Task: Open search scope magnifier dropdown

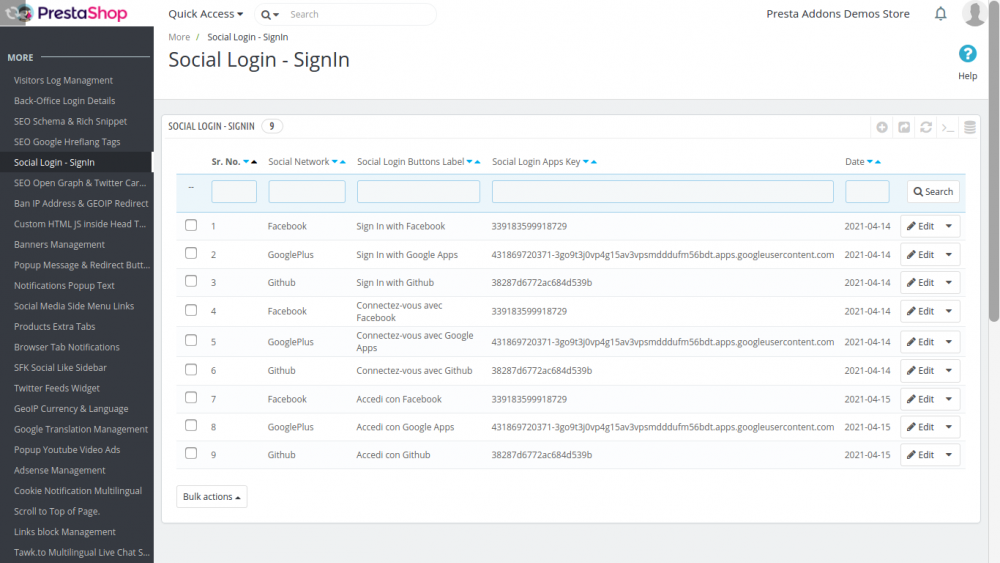Action: (x=270, y=14)
